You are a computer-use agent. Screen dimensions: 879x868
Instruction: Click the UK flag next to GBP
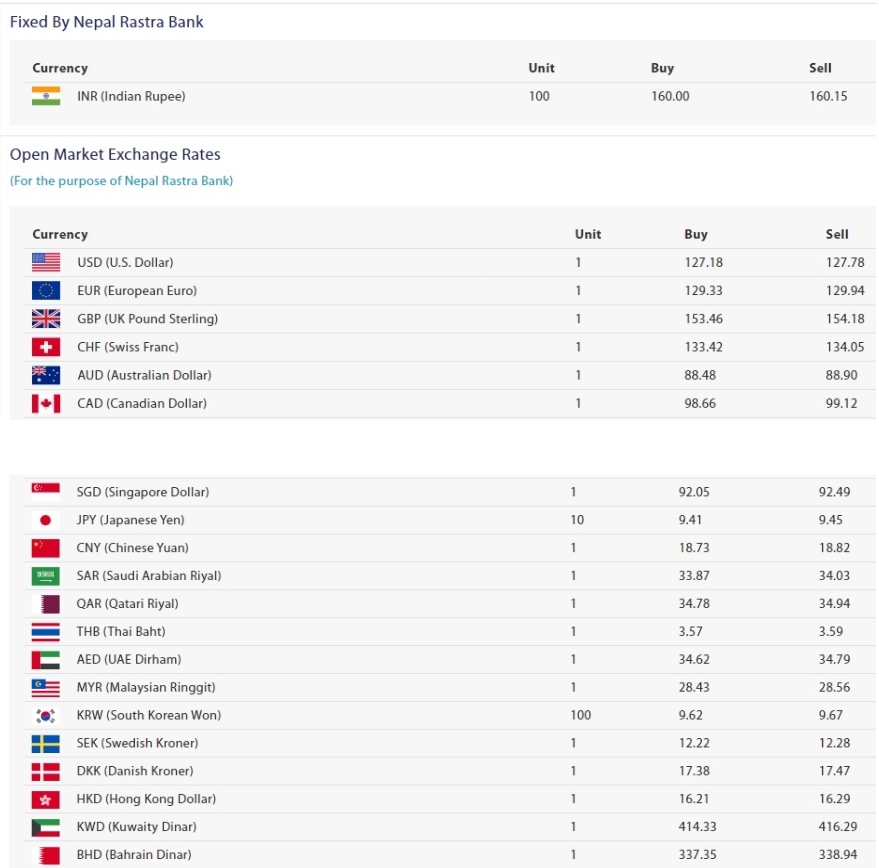coord(46,318)
